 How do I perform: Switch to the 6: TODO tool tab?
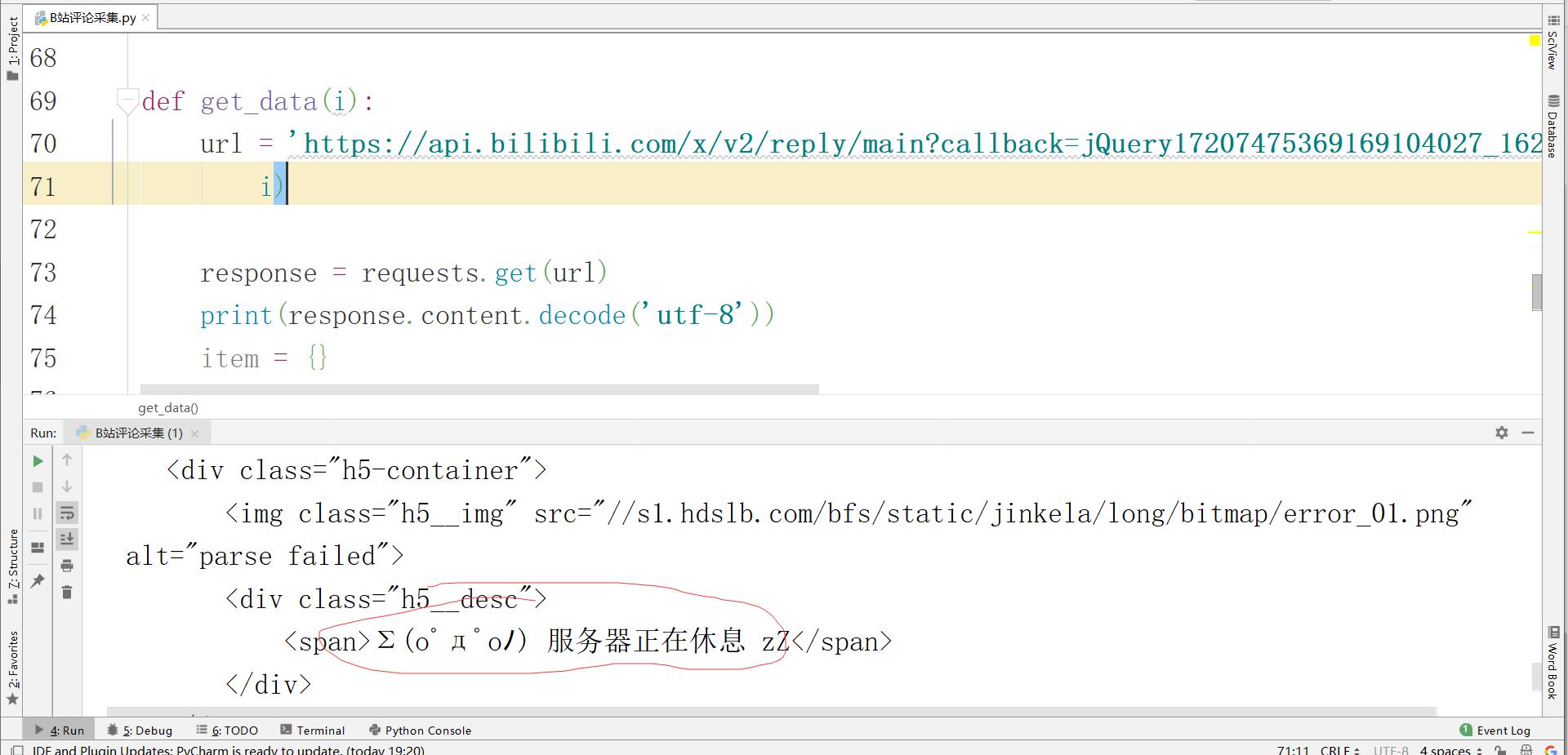(227, 731)
